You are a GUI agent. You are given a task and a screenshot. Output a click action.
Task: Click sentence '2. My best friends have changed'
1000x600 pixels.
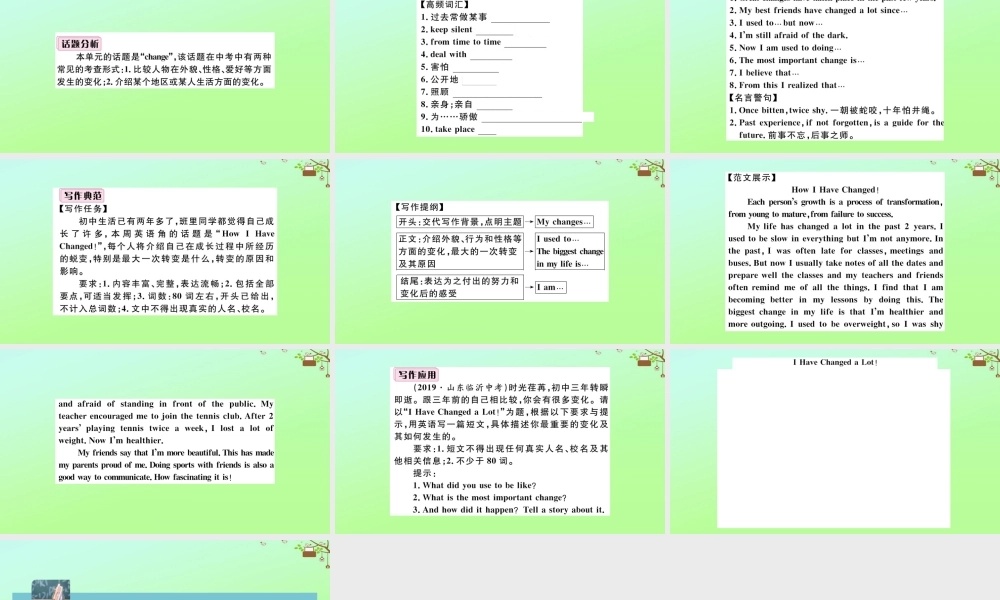(818, 10)
